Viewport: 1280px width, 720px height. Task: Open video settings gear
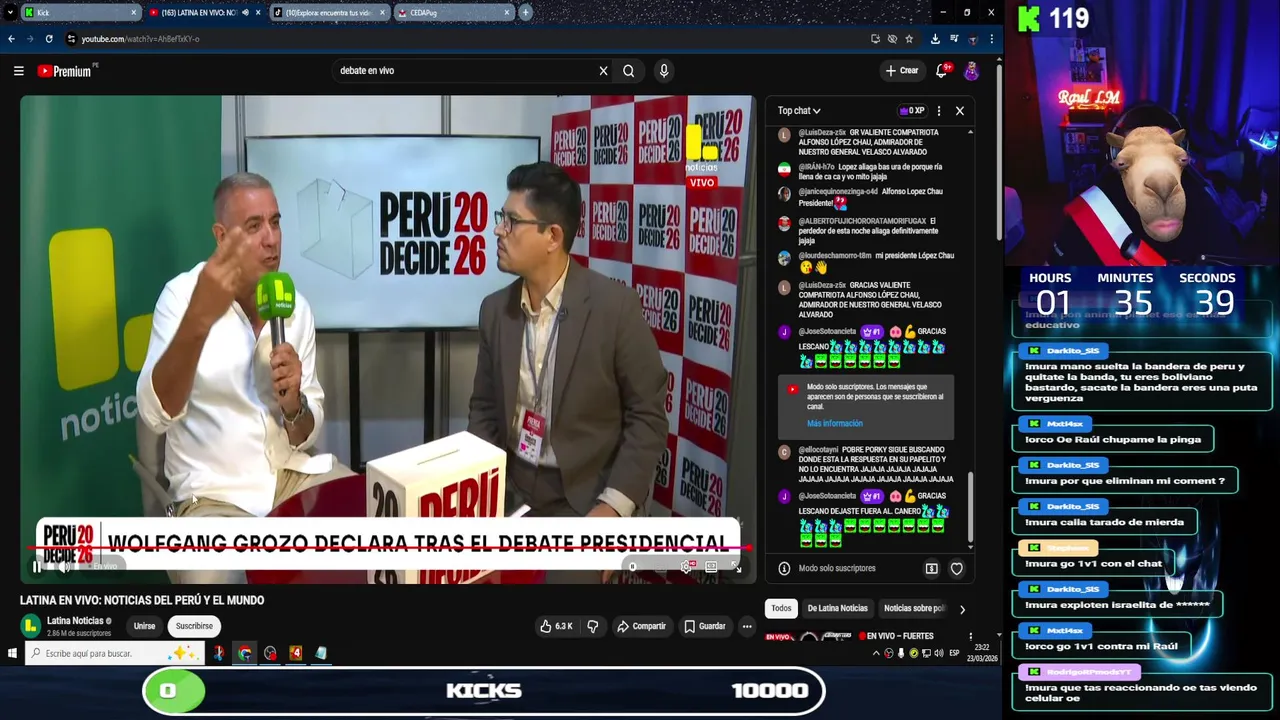686,567
